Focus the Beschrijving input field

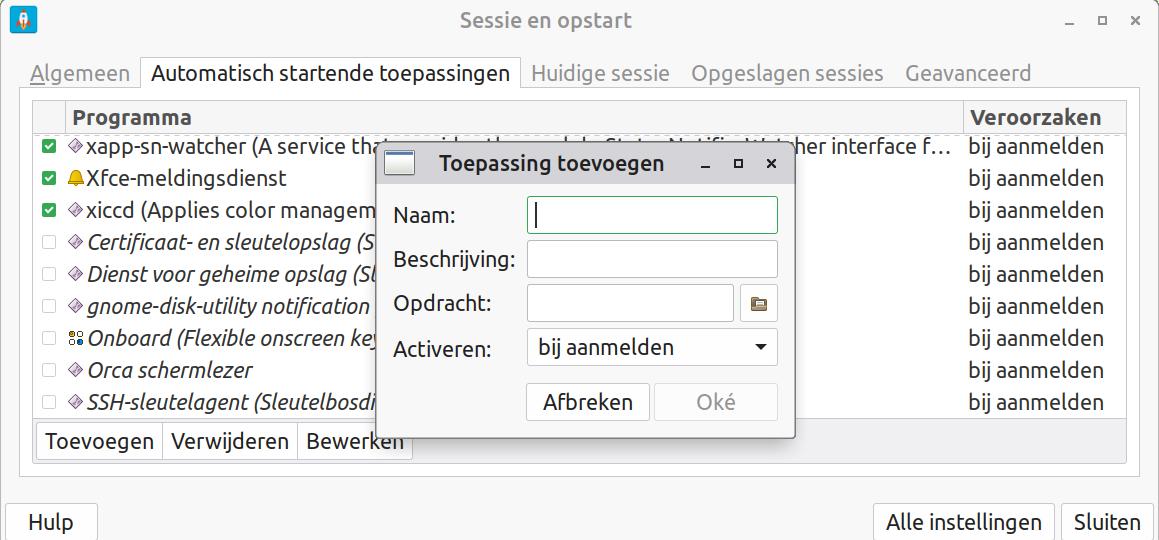(x=652, y=259)
